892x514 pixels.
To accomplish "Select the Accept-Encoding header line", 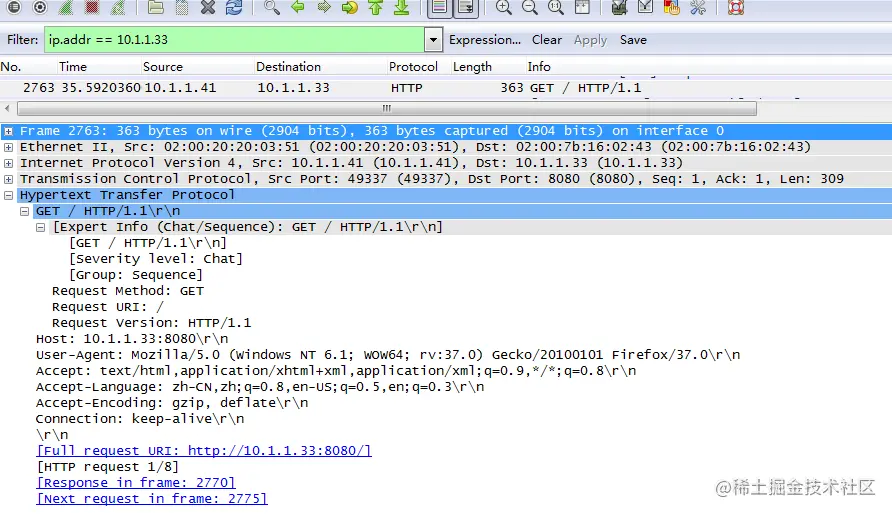I will pos(172,403).
